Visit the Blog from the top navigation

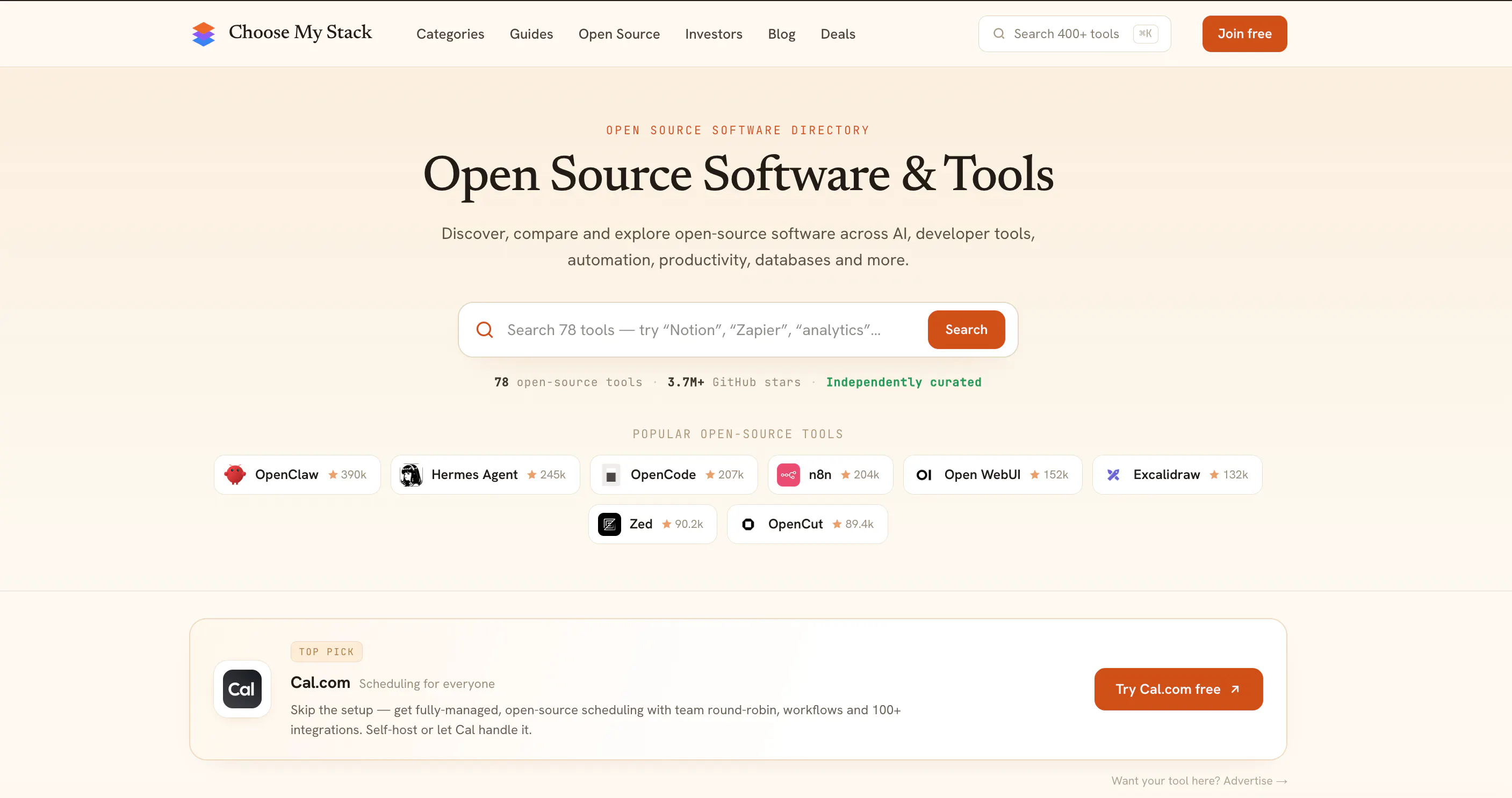[782, 34]
